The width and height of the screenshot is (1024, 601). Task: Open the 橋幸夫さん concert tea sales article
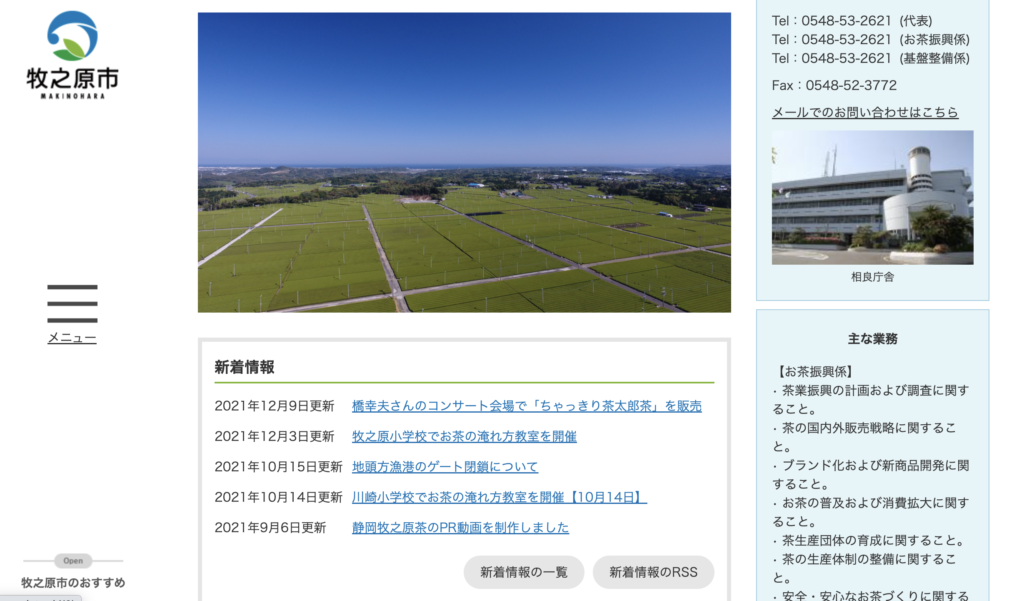click(x=526, y=406)
